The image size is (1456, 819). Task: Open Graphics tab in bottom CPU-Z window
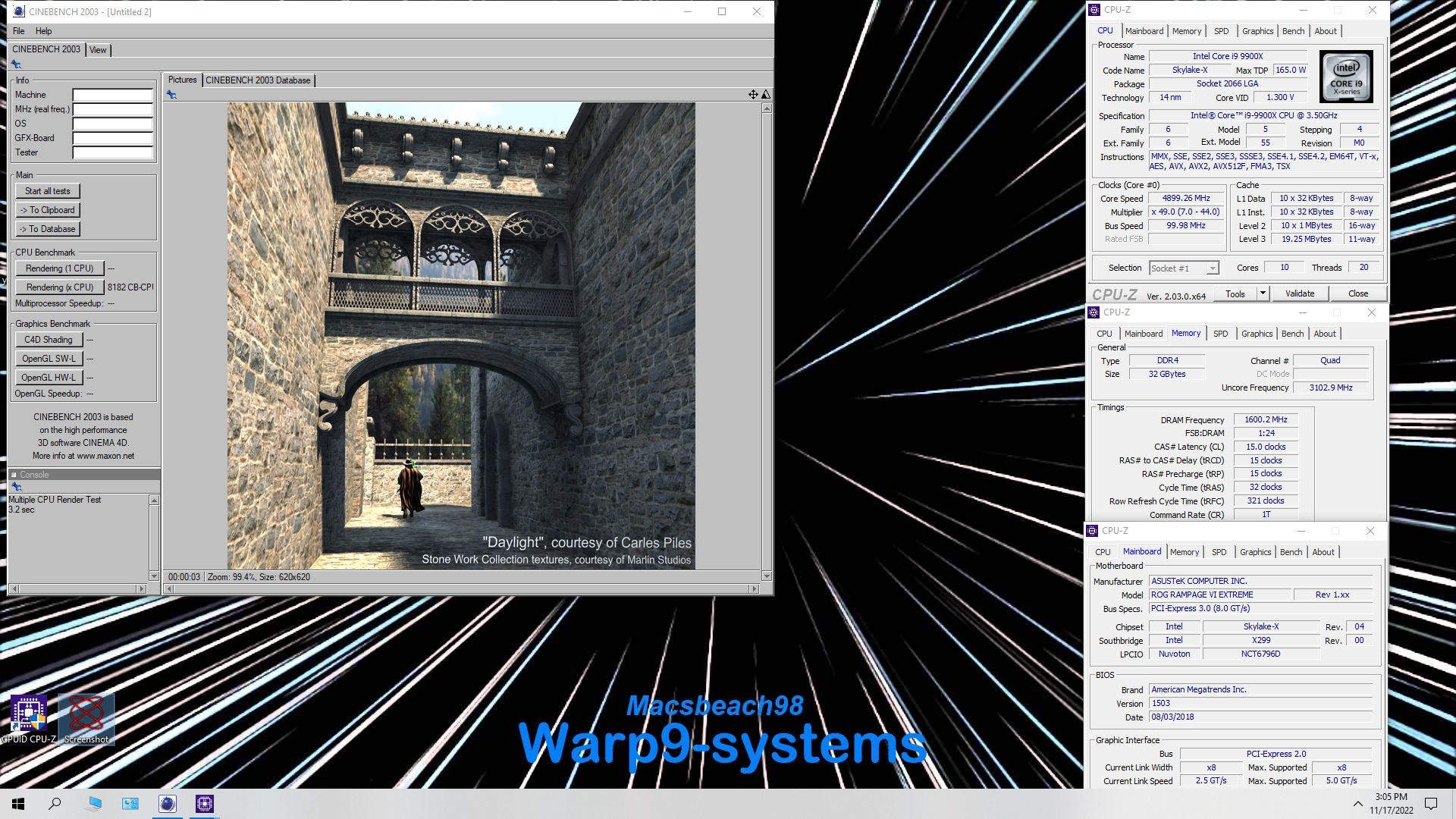[x=1256, y=552]
